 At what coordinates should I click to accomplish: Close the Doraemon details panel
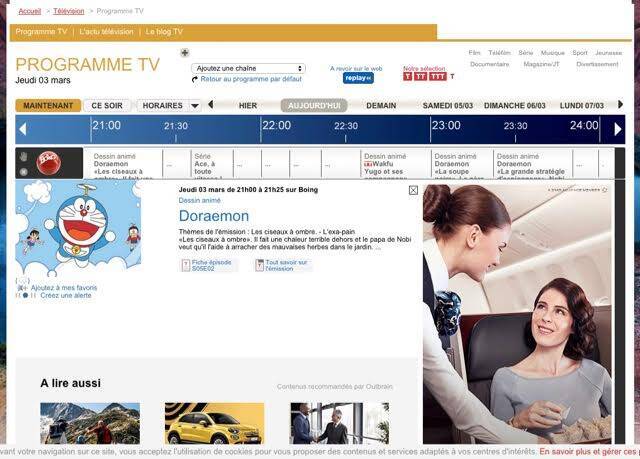pos(413,190)
